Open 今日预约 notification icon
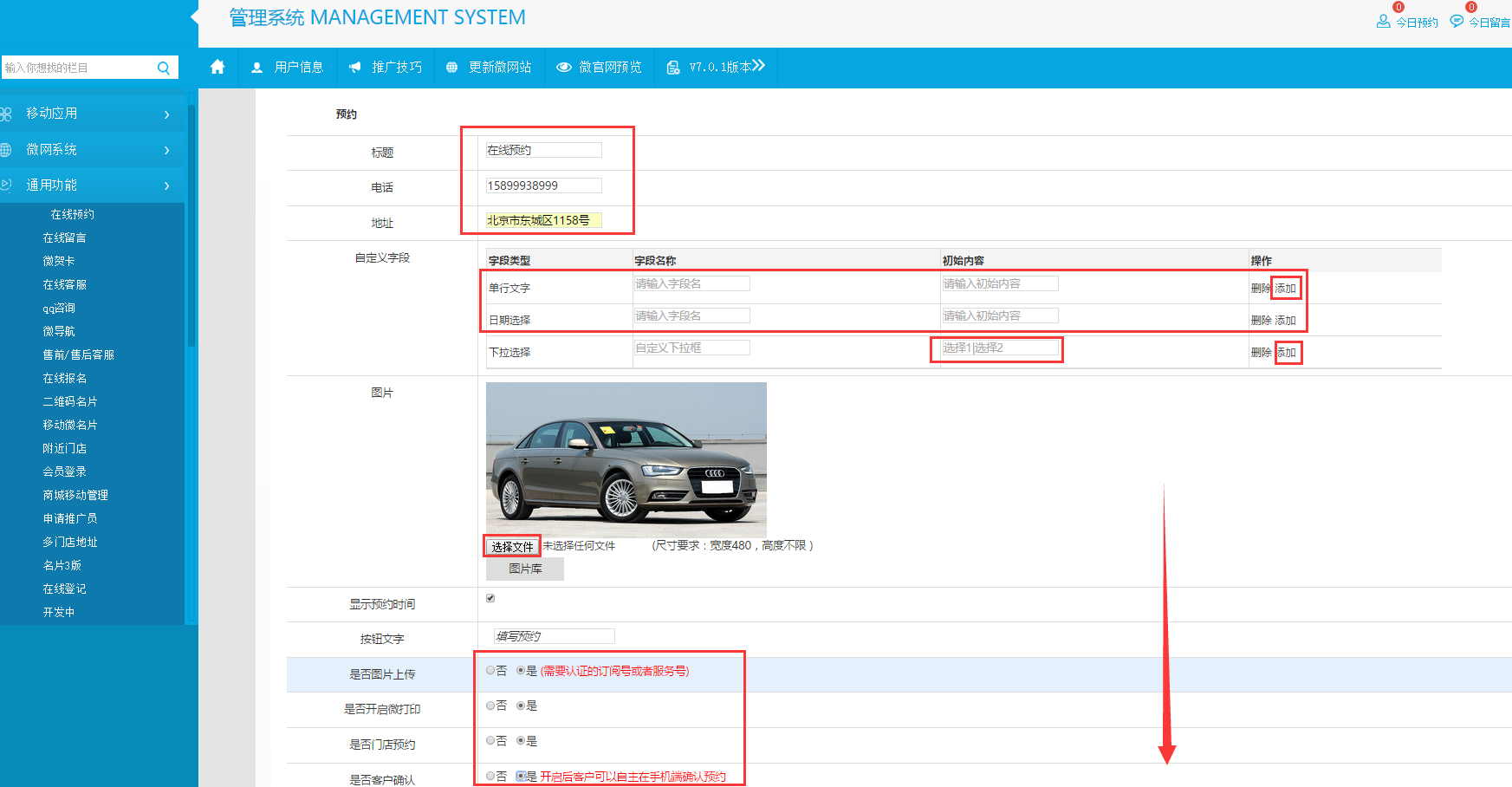Screen dimensions: 1512x787 point(1383,22)
